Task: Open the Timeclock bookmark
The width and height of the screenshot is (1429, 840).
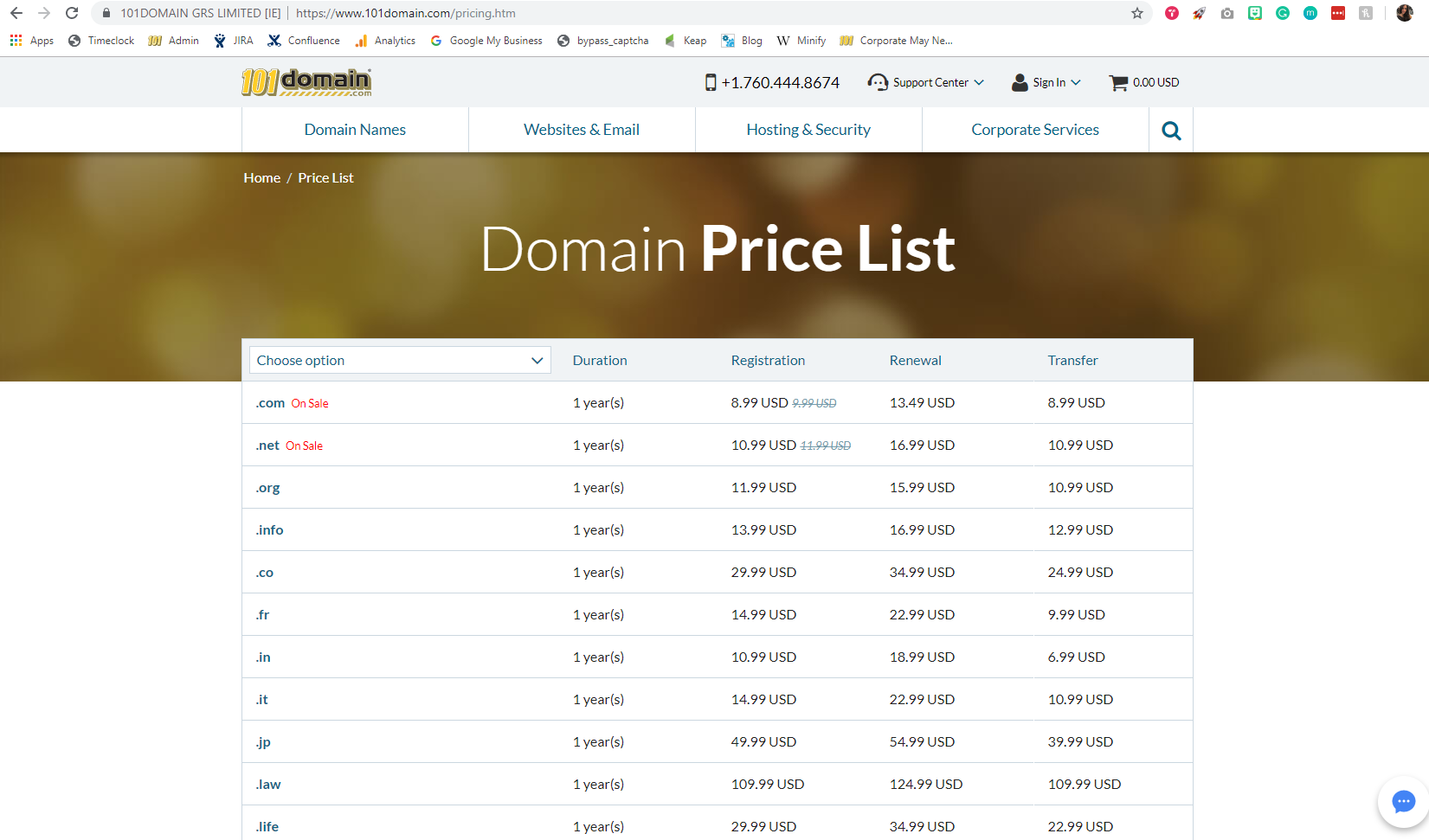Action: (x=101, y=41)
